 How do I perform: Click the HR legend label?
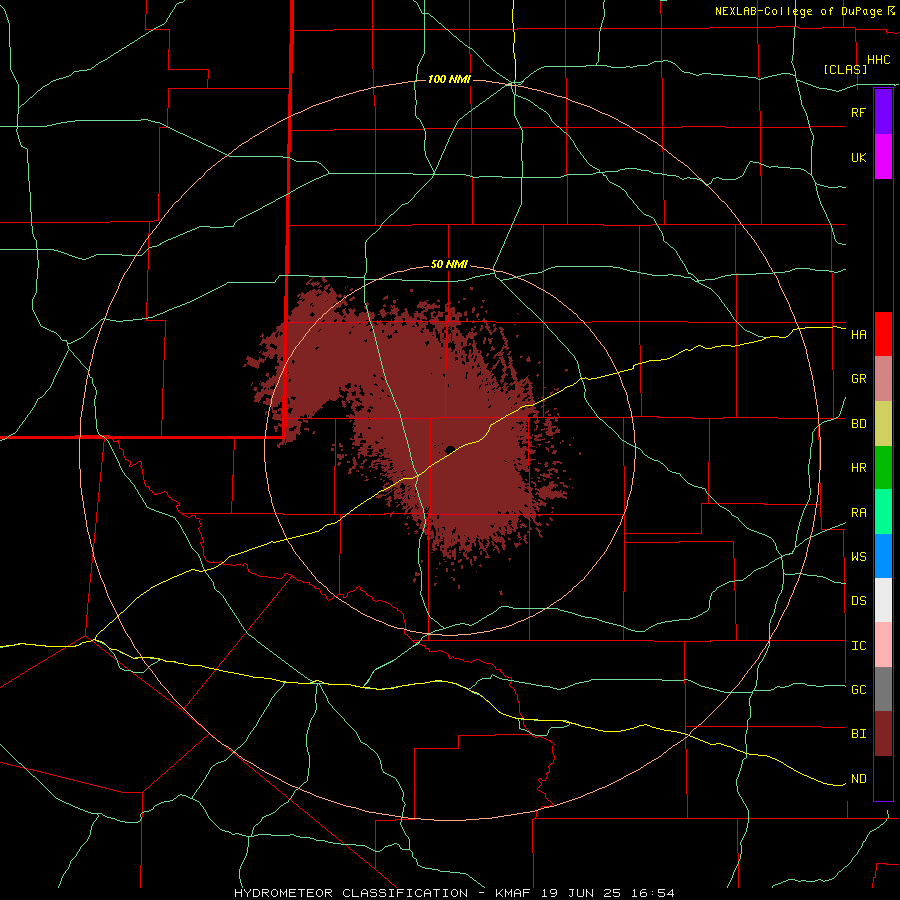858,468
